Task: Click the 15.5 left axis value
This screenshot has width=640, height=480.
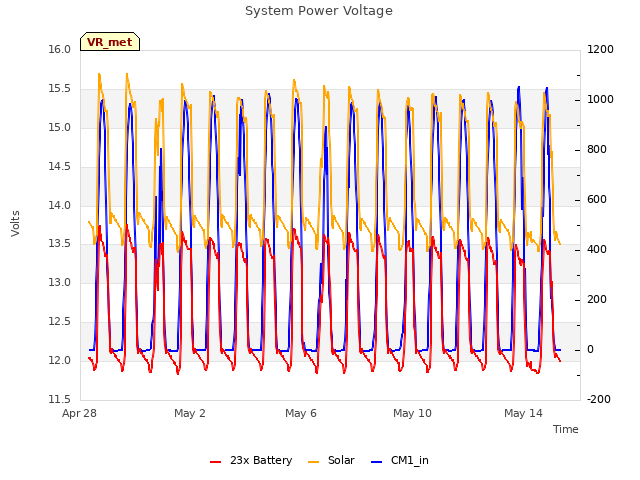Action: 60,89
